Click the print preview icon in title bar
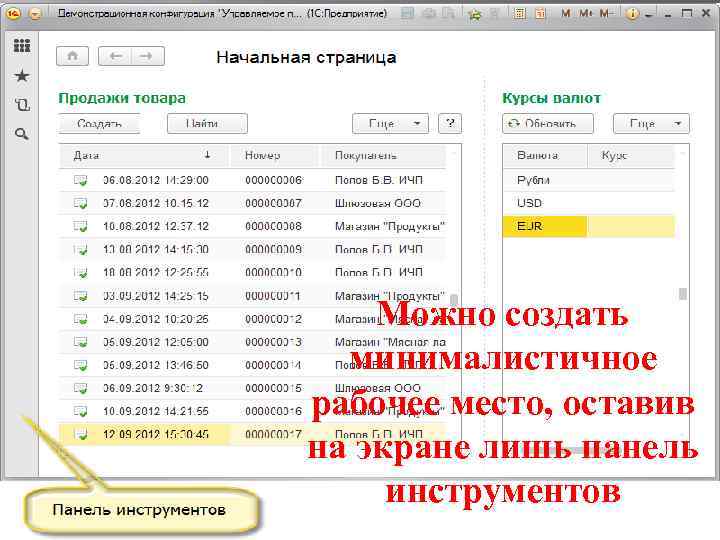Screen dimensions: 720x540 point(448,14)
